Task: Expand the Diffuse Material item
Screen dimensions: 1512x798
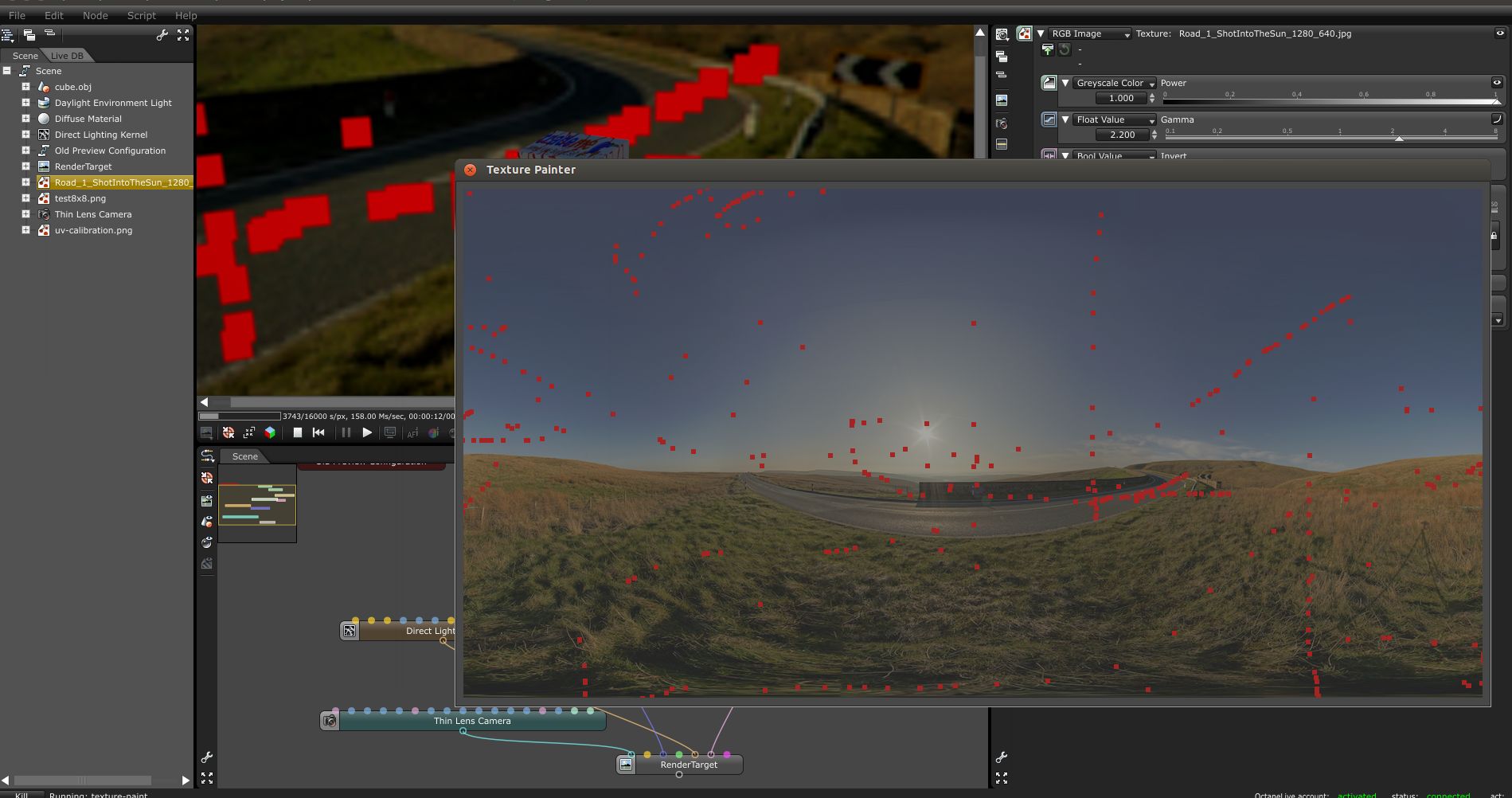Action: coord(25,119)
